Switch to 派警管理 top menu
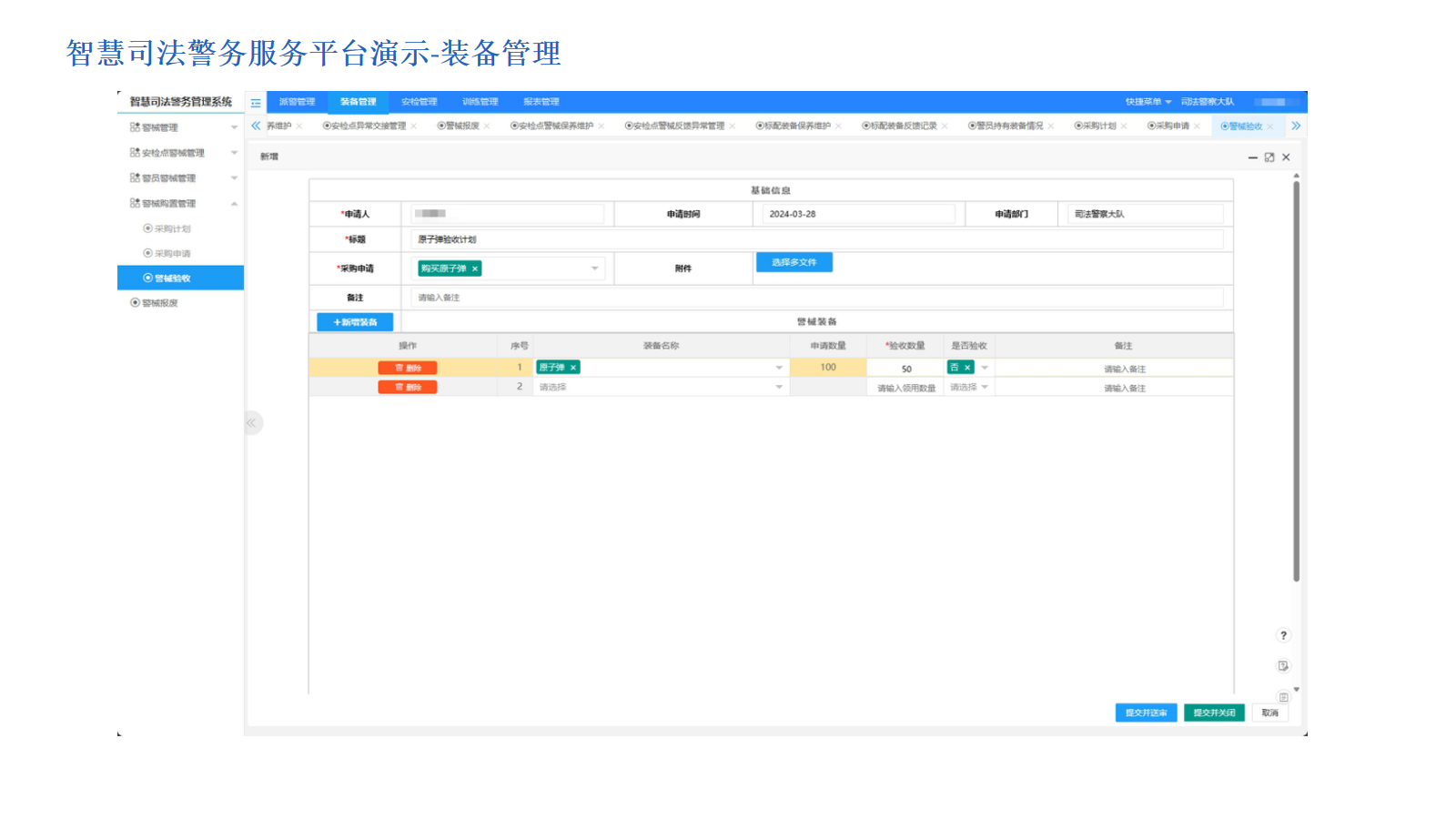 click(x=297, y=102)
